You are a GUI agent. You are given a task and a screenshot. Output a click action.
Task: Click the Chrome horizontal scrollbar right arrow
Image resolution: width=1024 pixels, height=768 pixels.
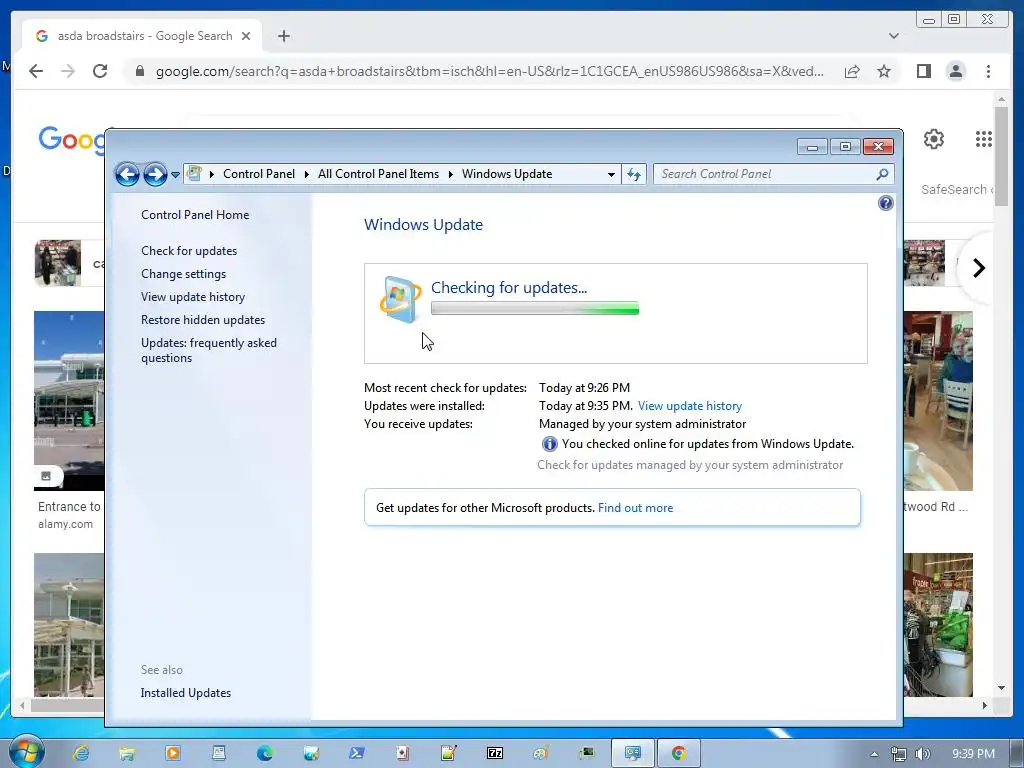click(985, 705)
